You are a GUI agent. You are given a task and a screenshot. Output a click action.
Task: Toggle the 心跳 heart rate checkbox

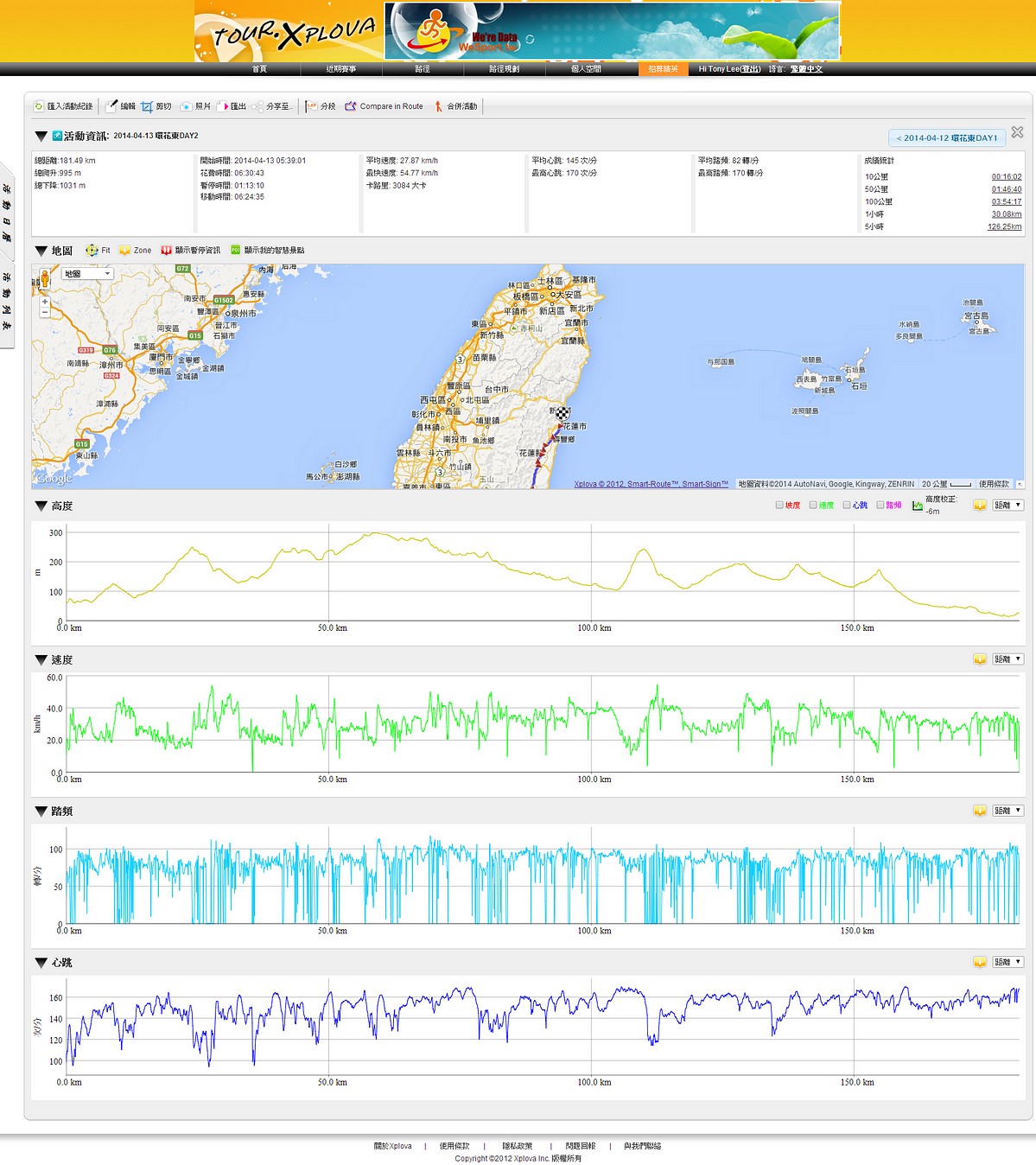[847, 506]
